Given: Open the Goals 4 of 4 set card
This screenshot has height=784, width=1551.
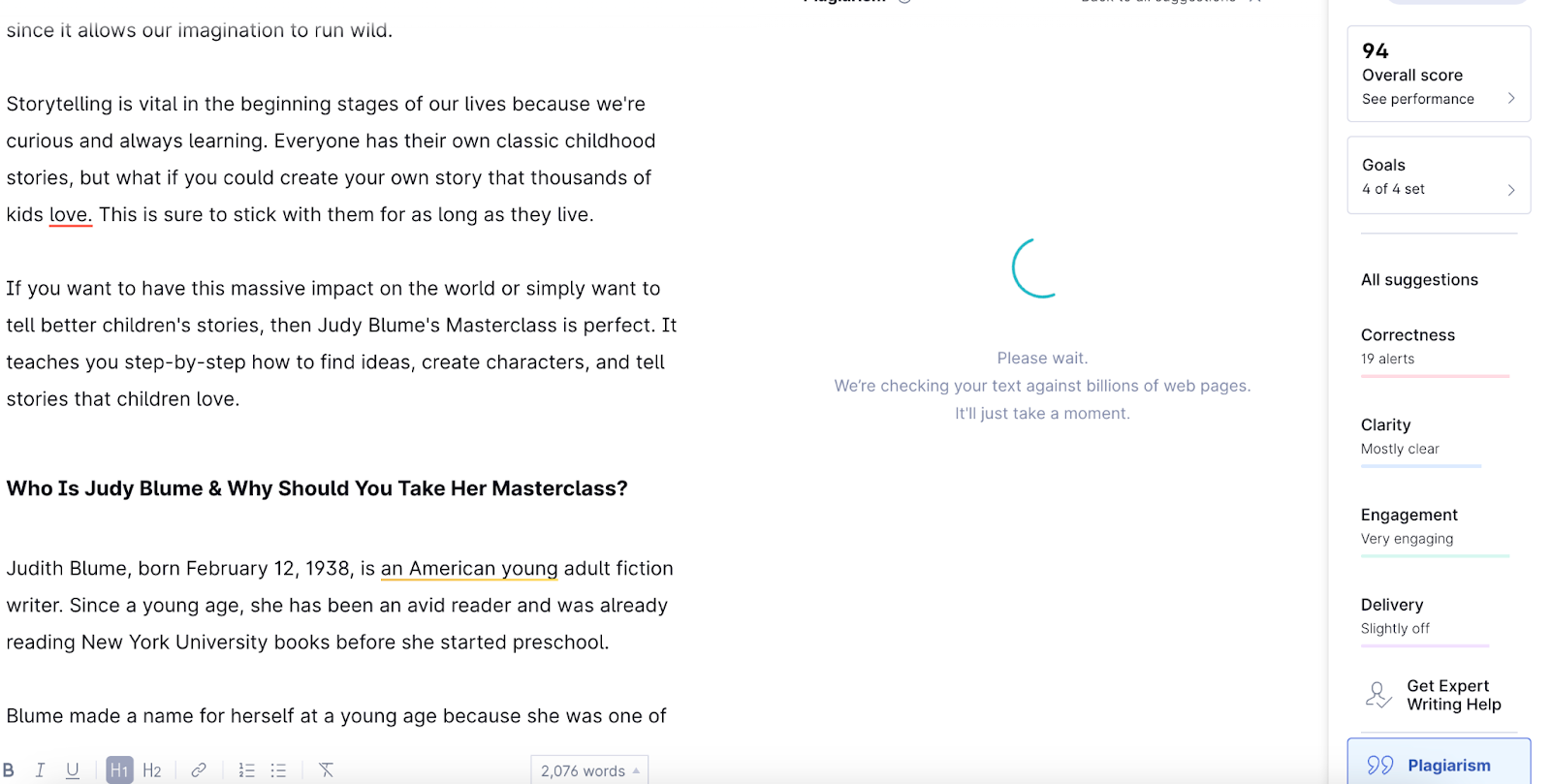Looking at the screenshot, I should (1439, 175).
